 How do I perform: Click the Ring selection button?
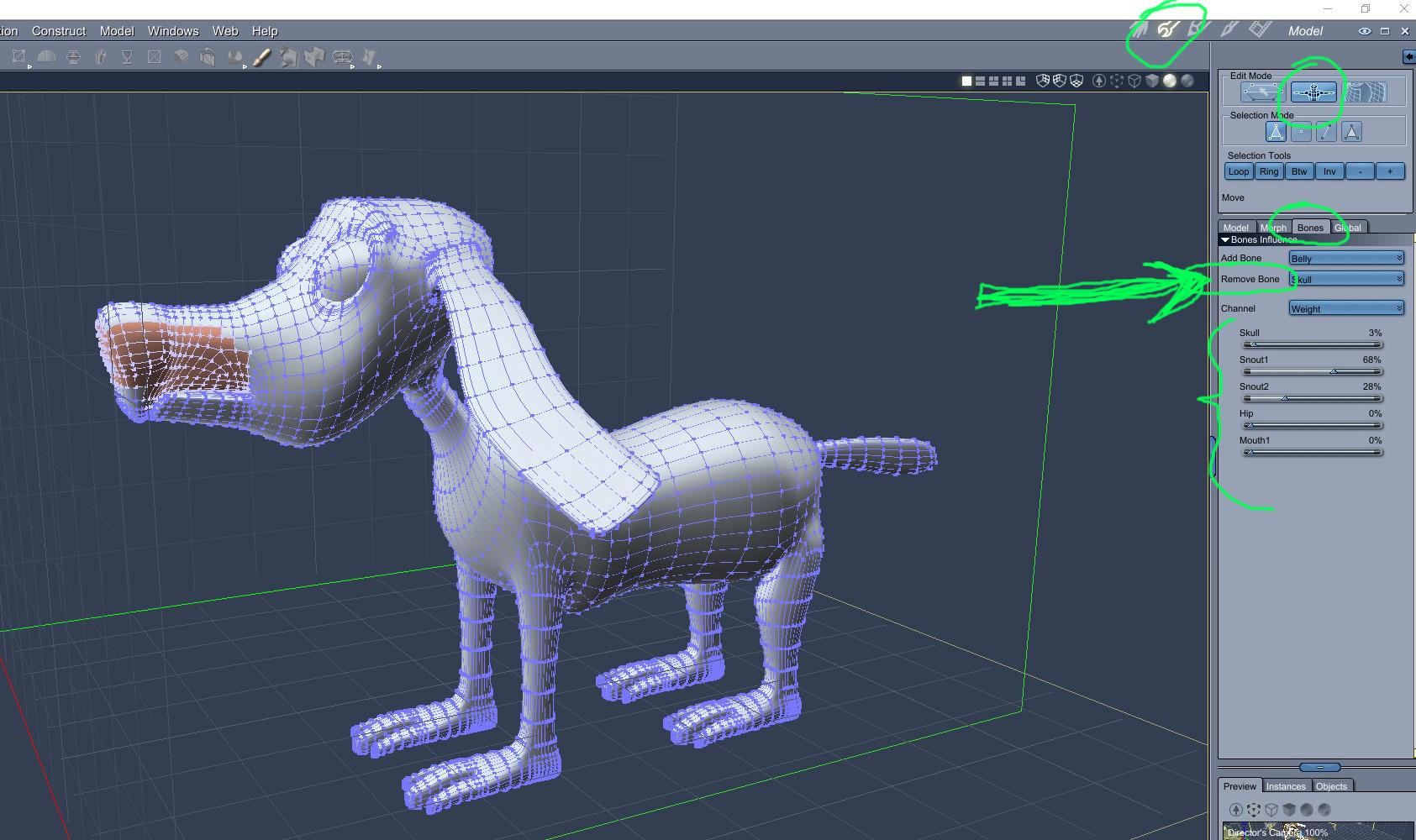[x=1269, y=171]
